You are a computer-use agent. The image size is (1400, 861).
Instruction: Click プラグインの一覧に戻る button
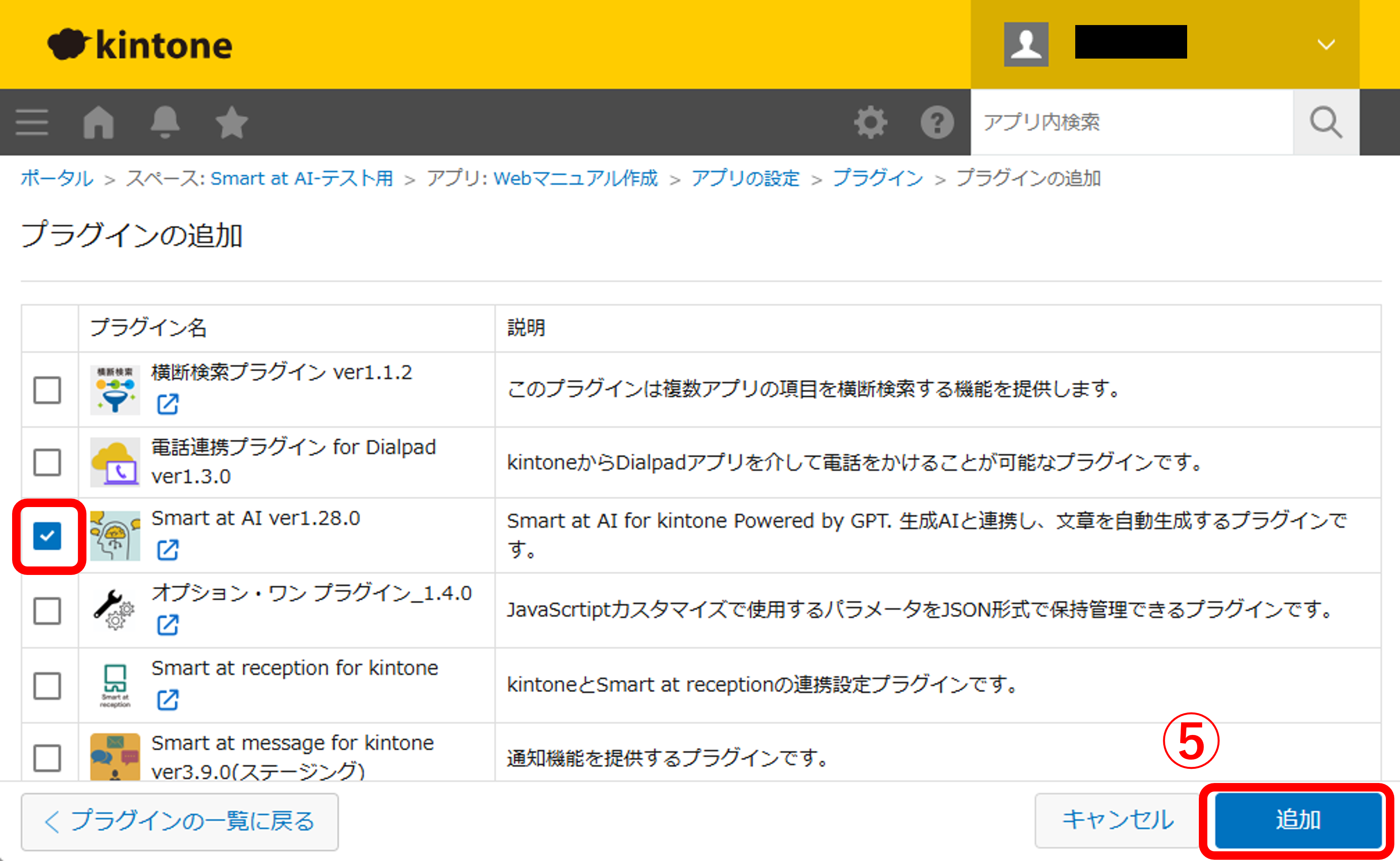[x=180, y=821]
